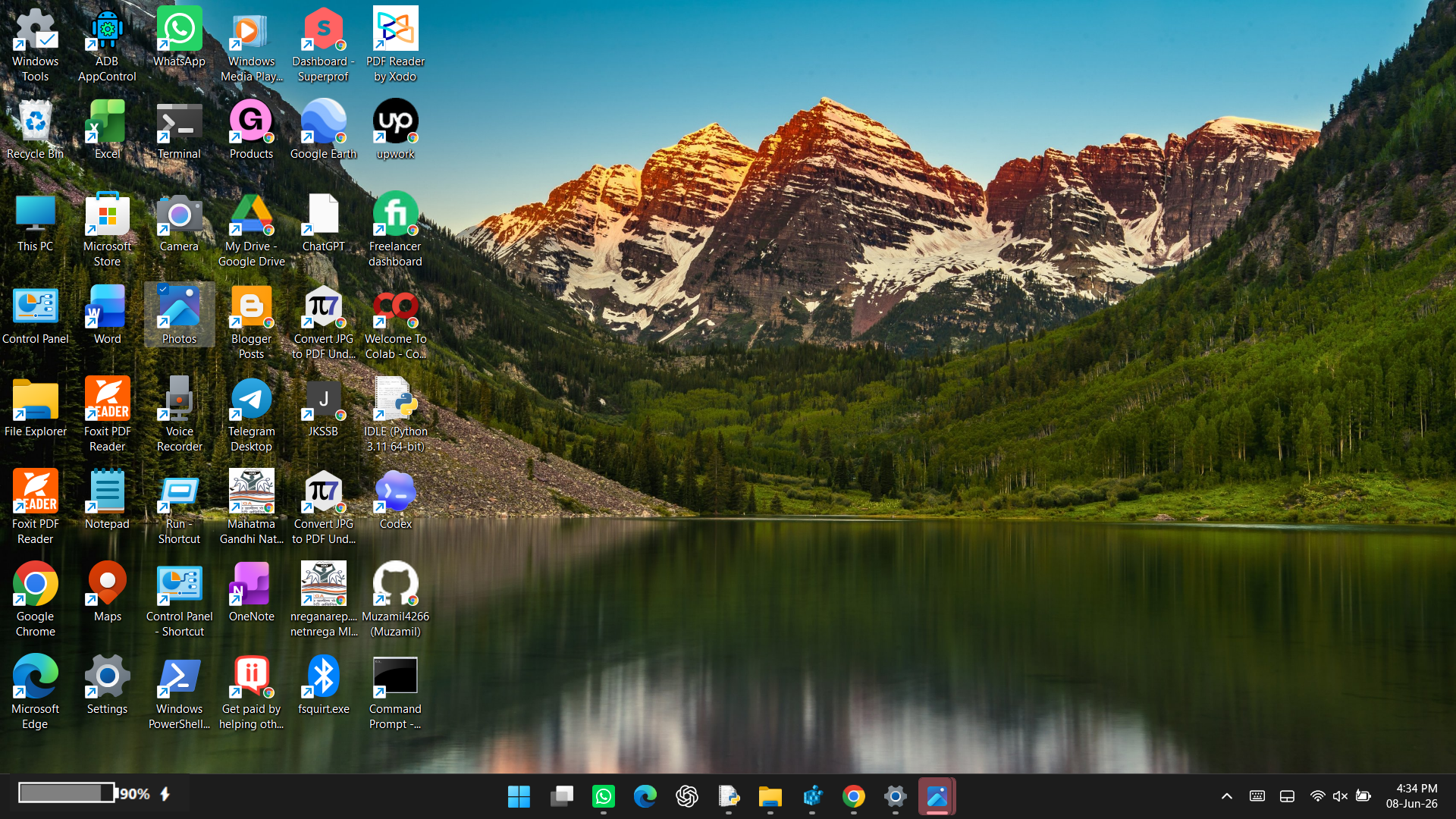Click the 90% battery level bar widget
Viewport: 1456px width, 819px height.
pos(67,793)
